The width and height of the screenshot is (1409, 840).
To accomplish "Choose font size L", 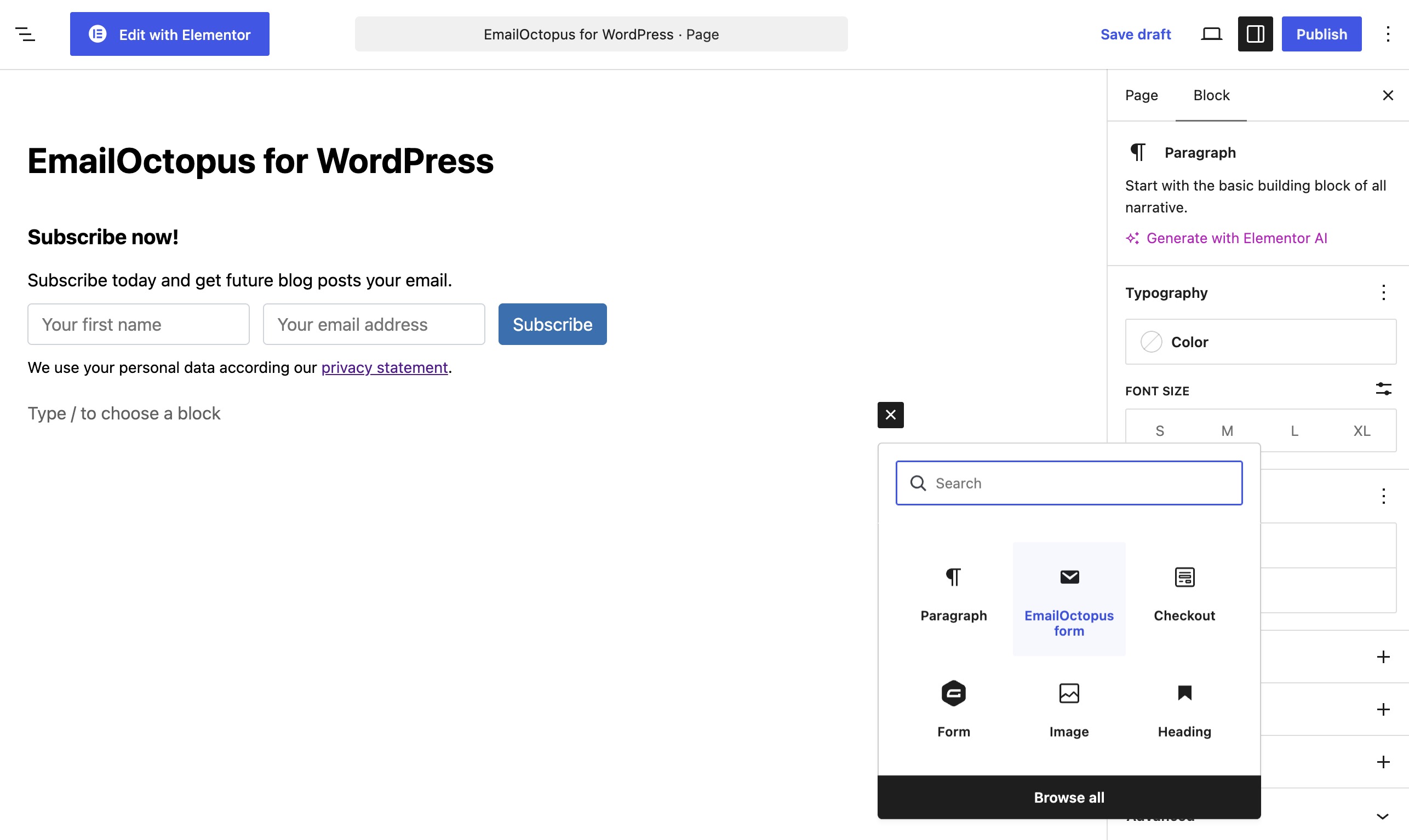I will coord(1294,431).
